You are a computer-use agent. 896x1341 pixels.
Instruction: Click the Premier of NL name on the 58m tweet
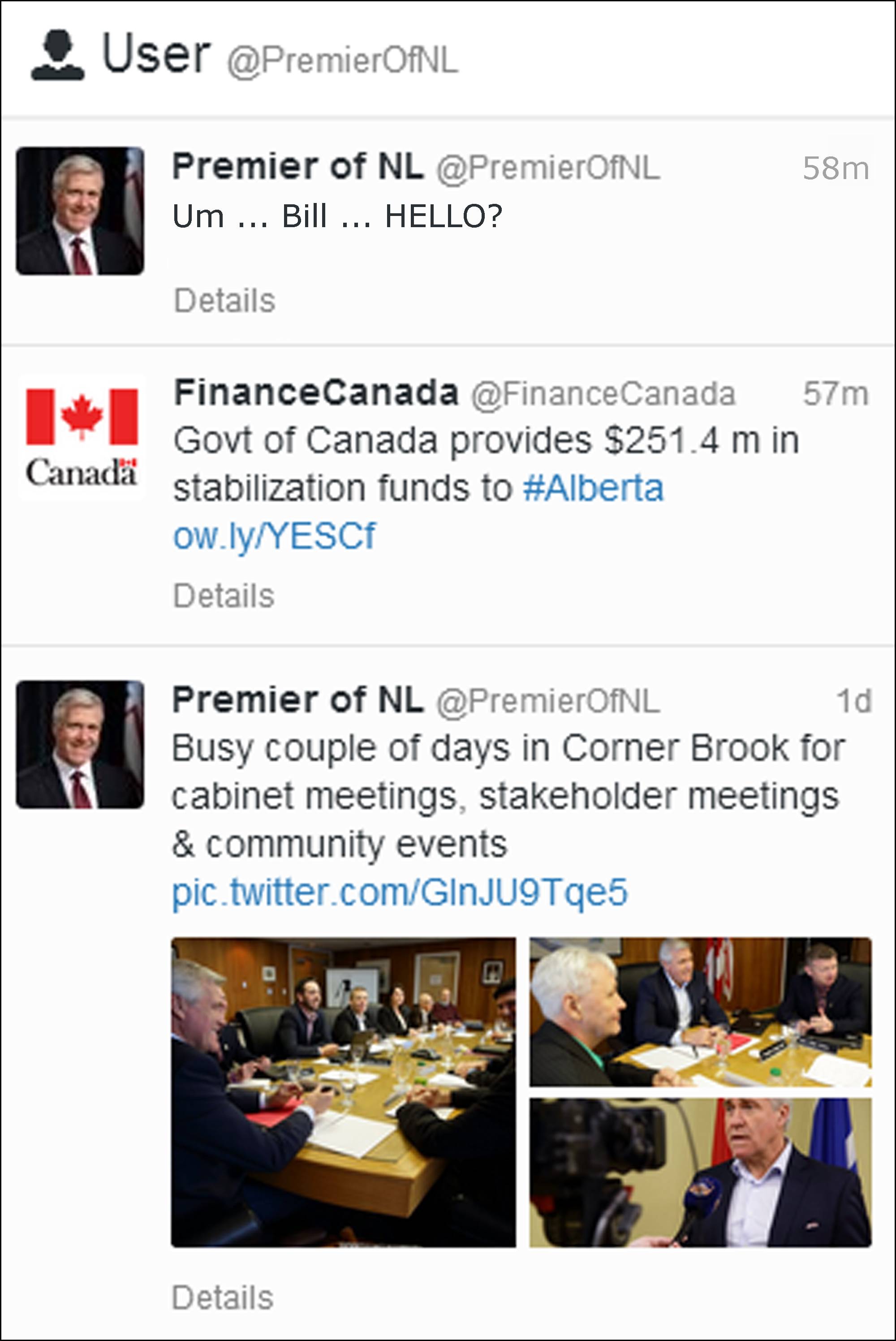click(x=298, y=167)
